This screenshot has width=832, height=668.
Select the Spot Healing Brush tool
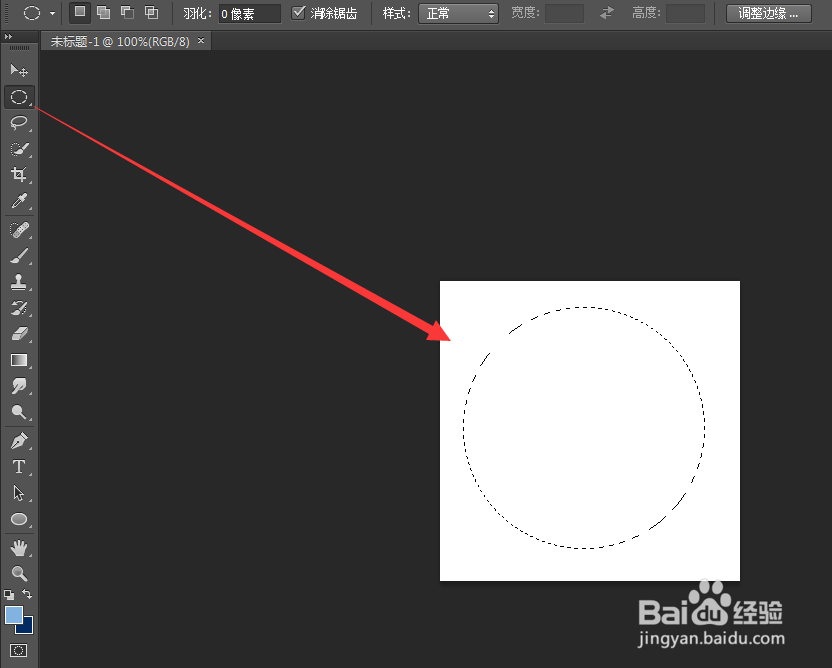pos(19,230)
